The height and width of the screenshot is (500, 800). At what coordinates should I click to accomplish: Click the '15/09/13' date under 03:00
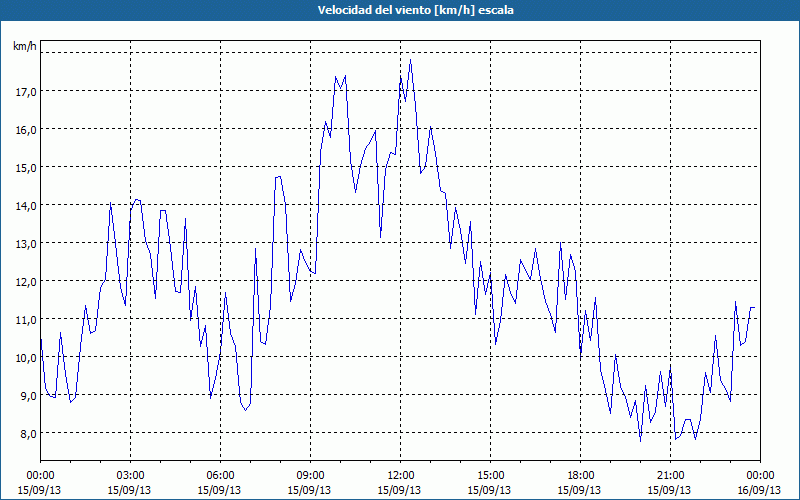(130, 490)
